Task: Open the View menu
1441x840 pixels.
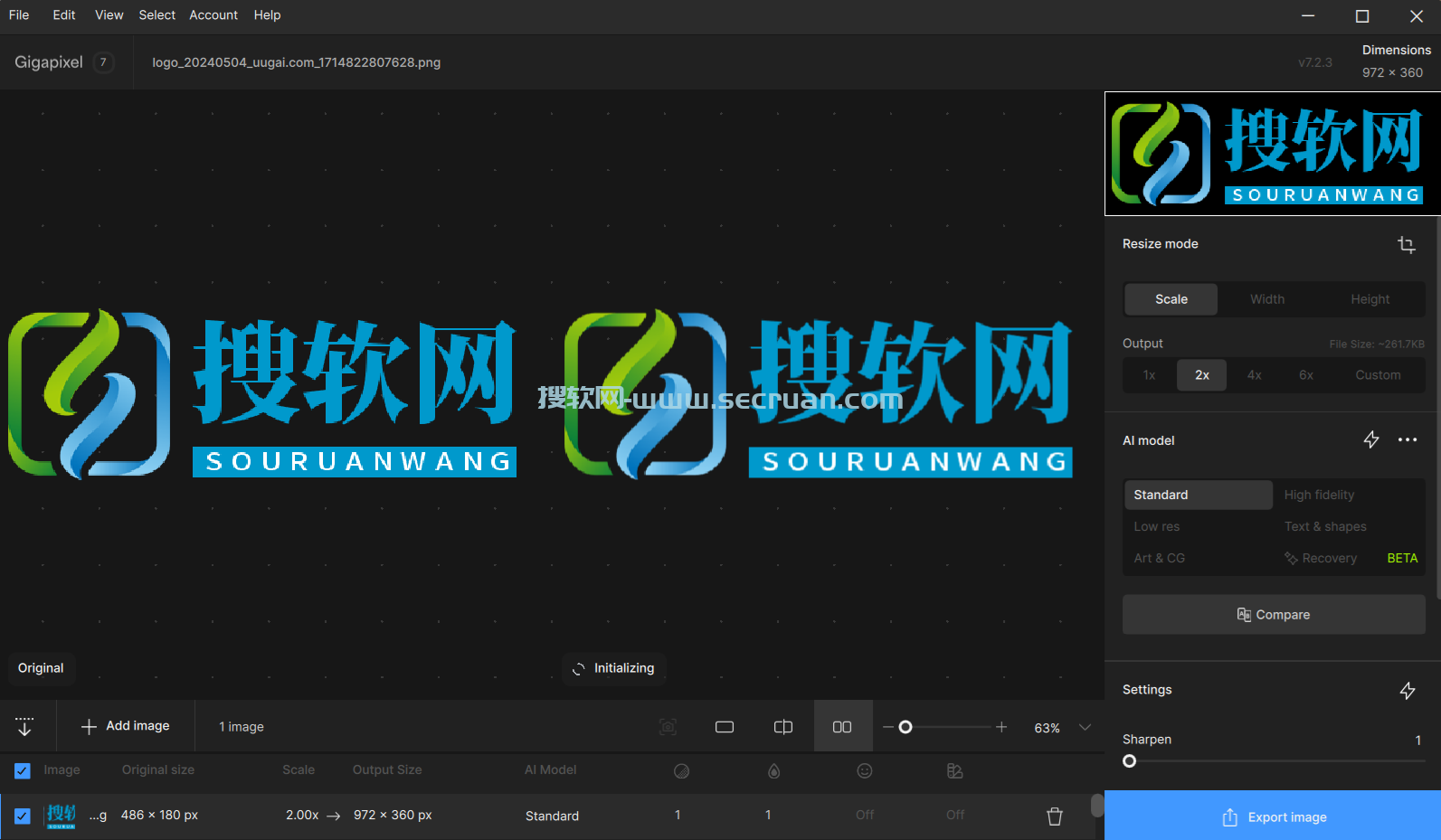Action: click(109, 15)
